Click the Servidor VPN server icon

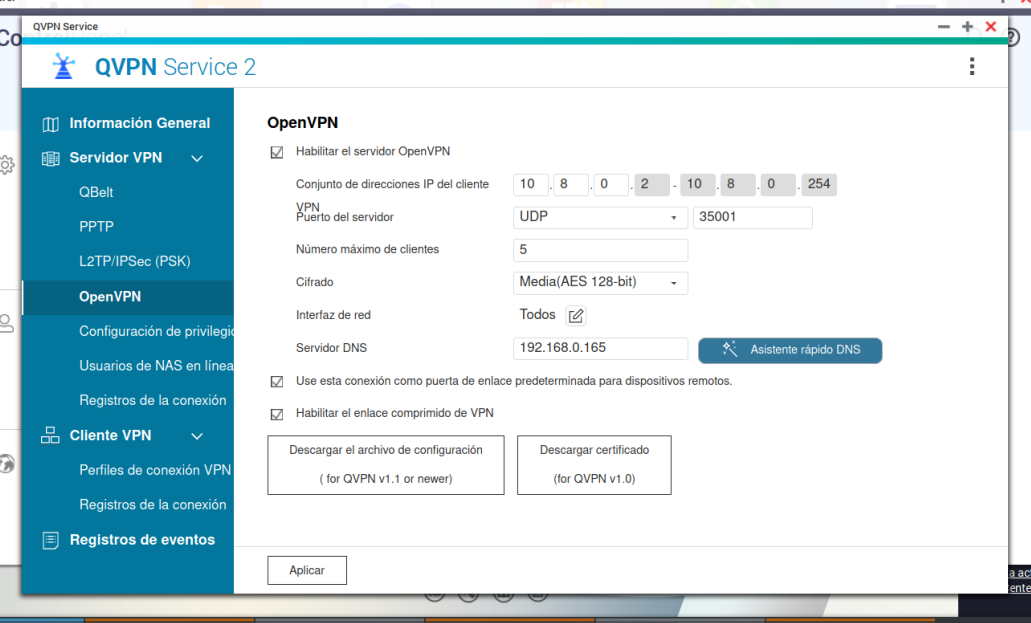[x=51, y=158]
